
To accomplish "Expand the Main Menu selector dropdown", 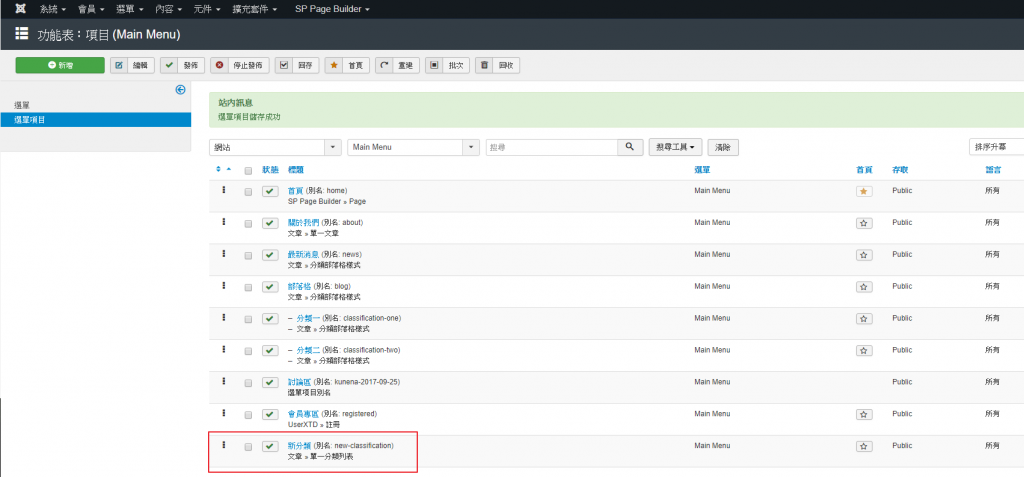I will coord(413,147).
